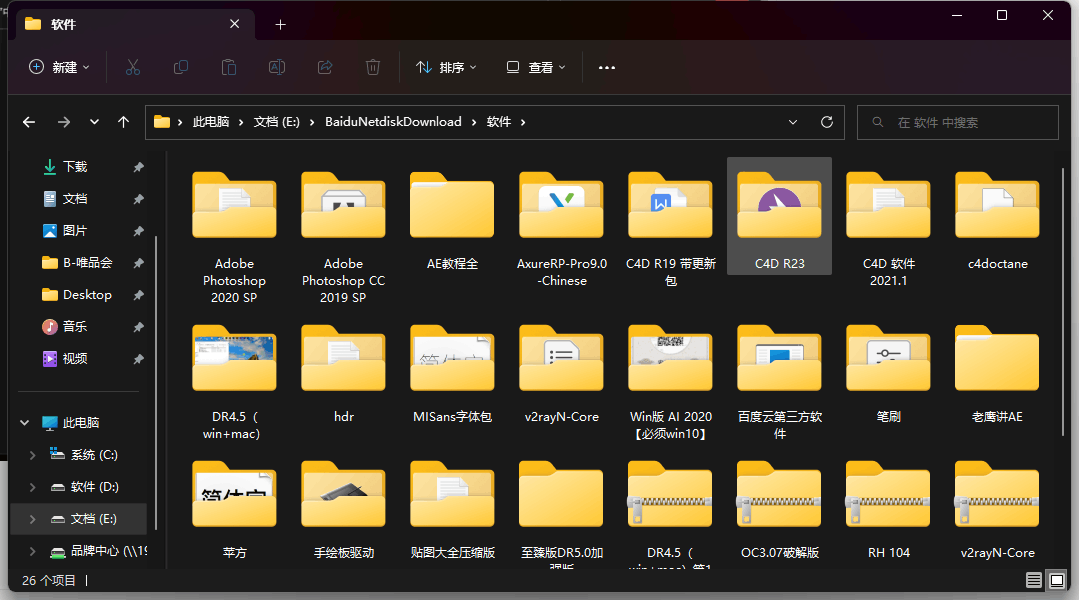Select the 苹方 folder
The width and height of the screenshot is (1079, 600).
click(x=234, y=511)
